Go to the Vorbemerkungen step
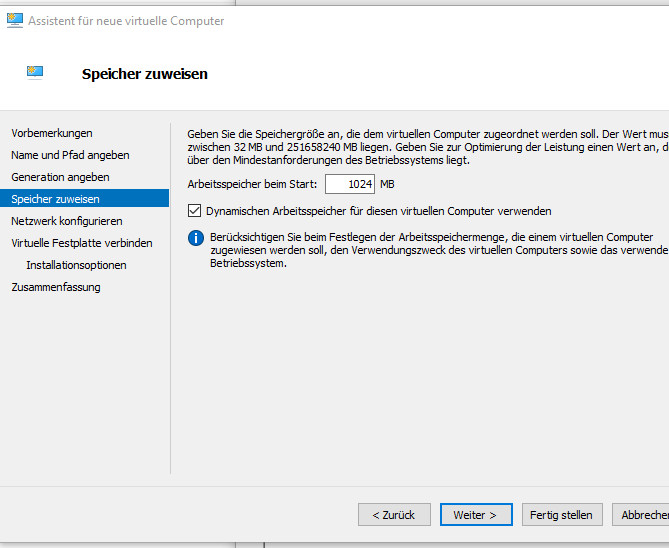The height and width of the screenshot is (548, 669). click(x=52, y=133)
